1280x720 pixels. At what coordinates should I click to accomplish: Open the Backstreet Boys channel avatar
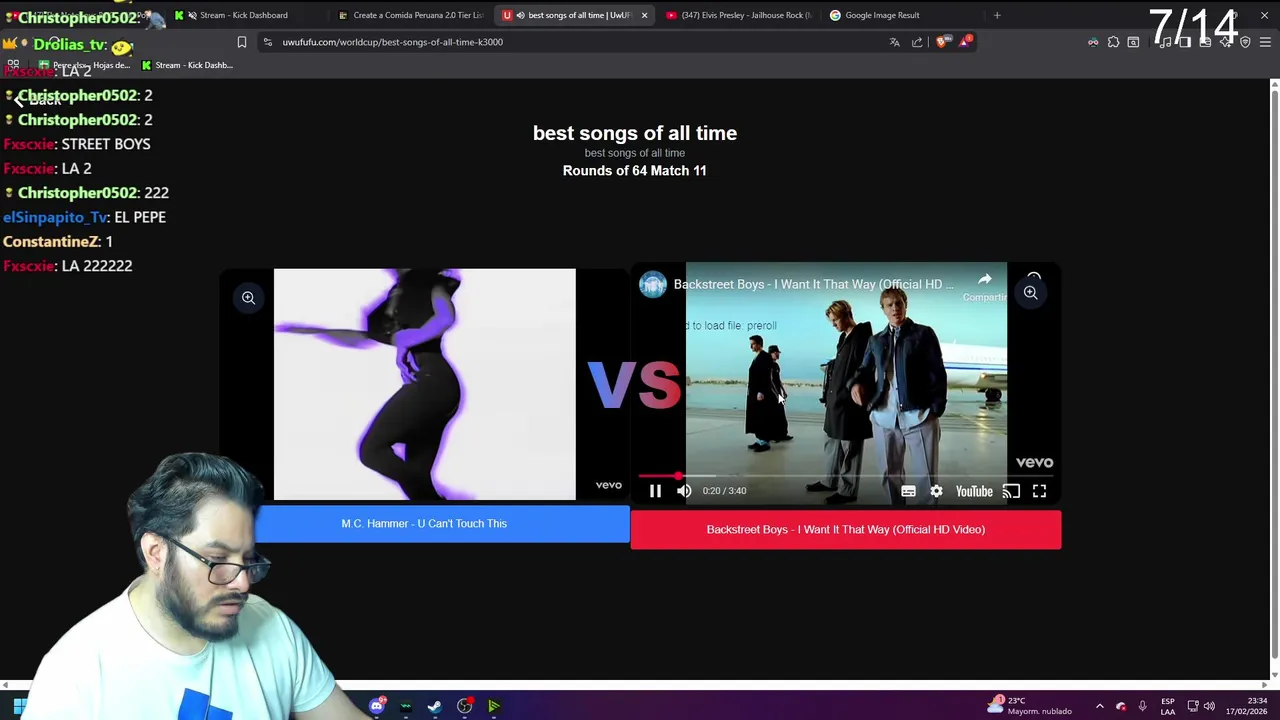653,284
